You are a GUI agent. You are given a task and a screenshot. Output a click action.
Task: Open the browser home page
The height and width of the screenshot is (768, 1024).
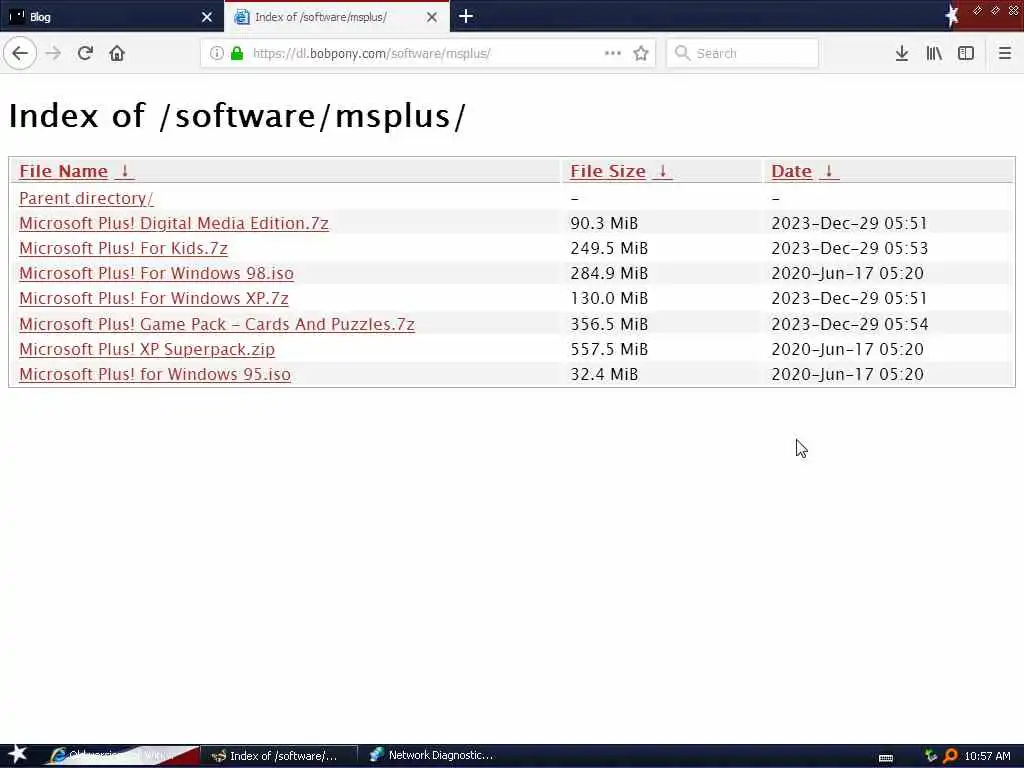[x=117, y=53]
